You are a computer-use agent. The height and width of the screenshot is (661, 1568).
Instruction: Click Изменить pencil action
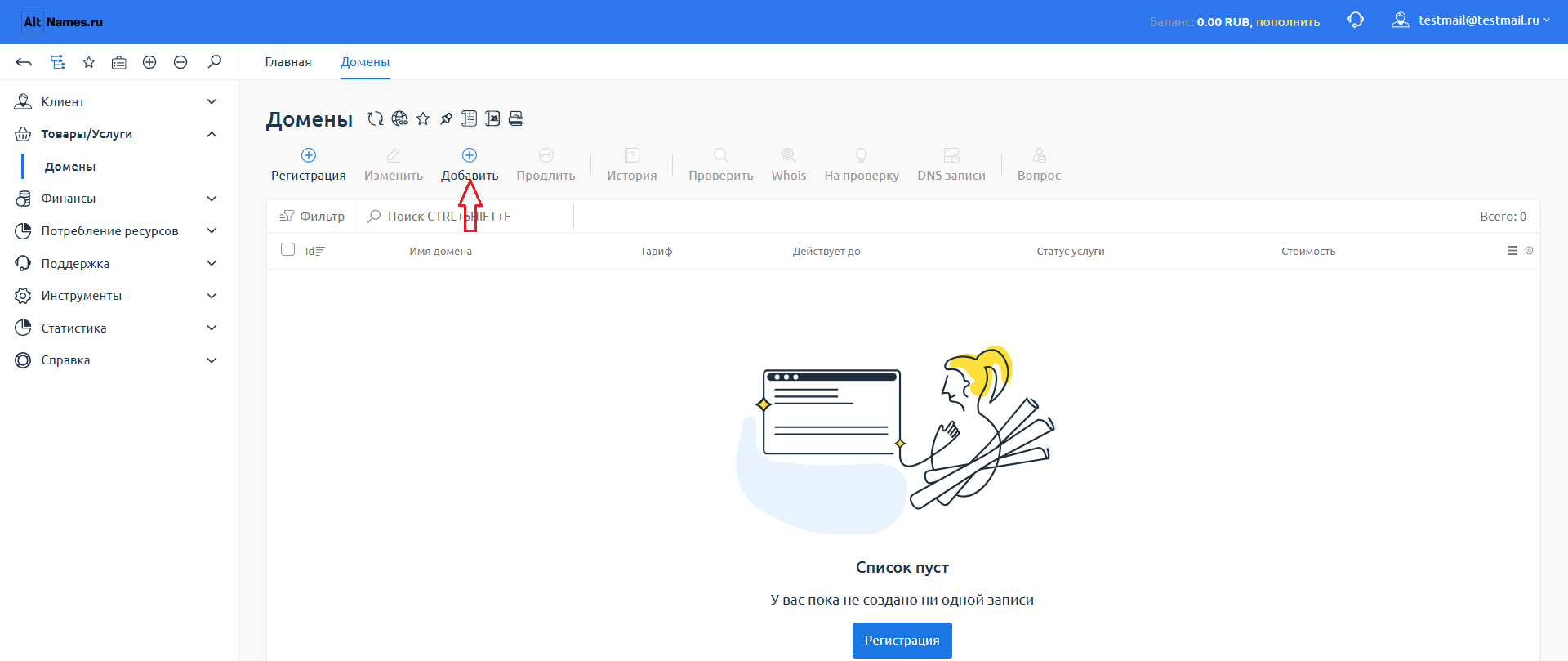click(x=394, y=165)
